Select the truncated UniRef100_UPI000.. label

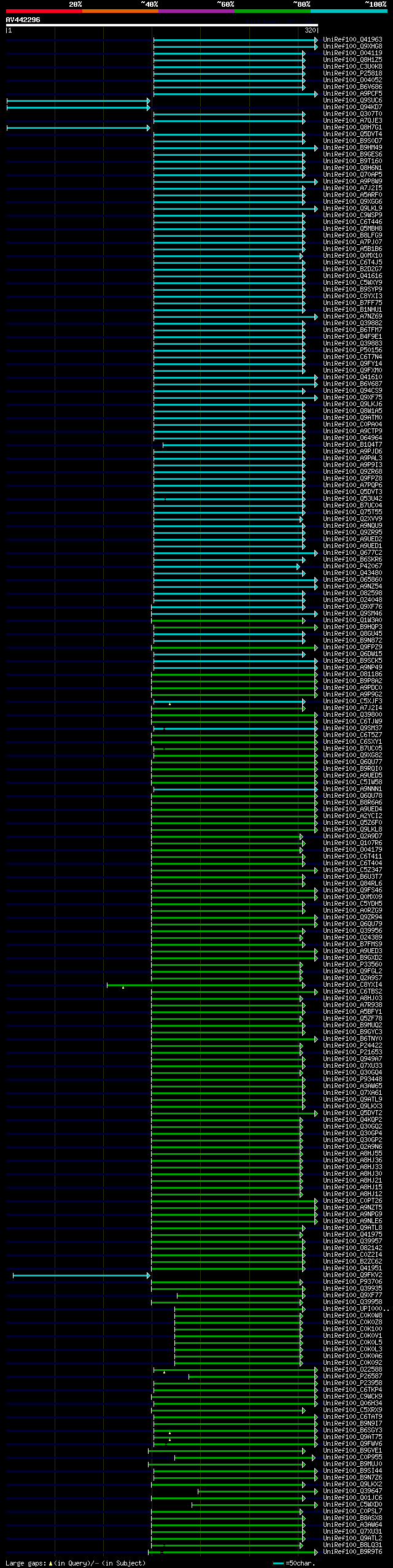point(356,1309)
